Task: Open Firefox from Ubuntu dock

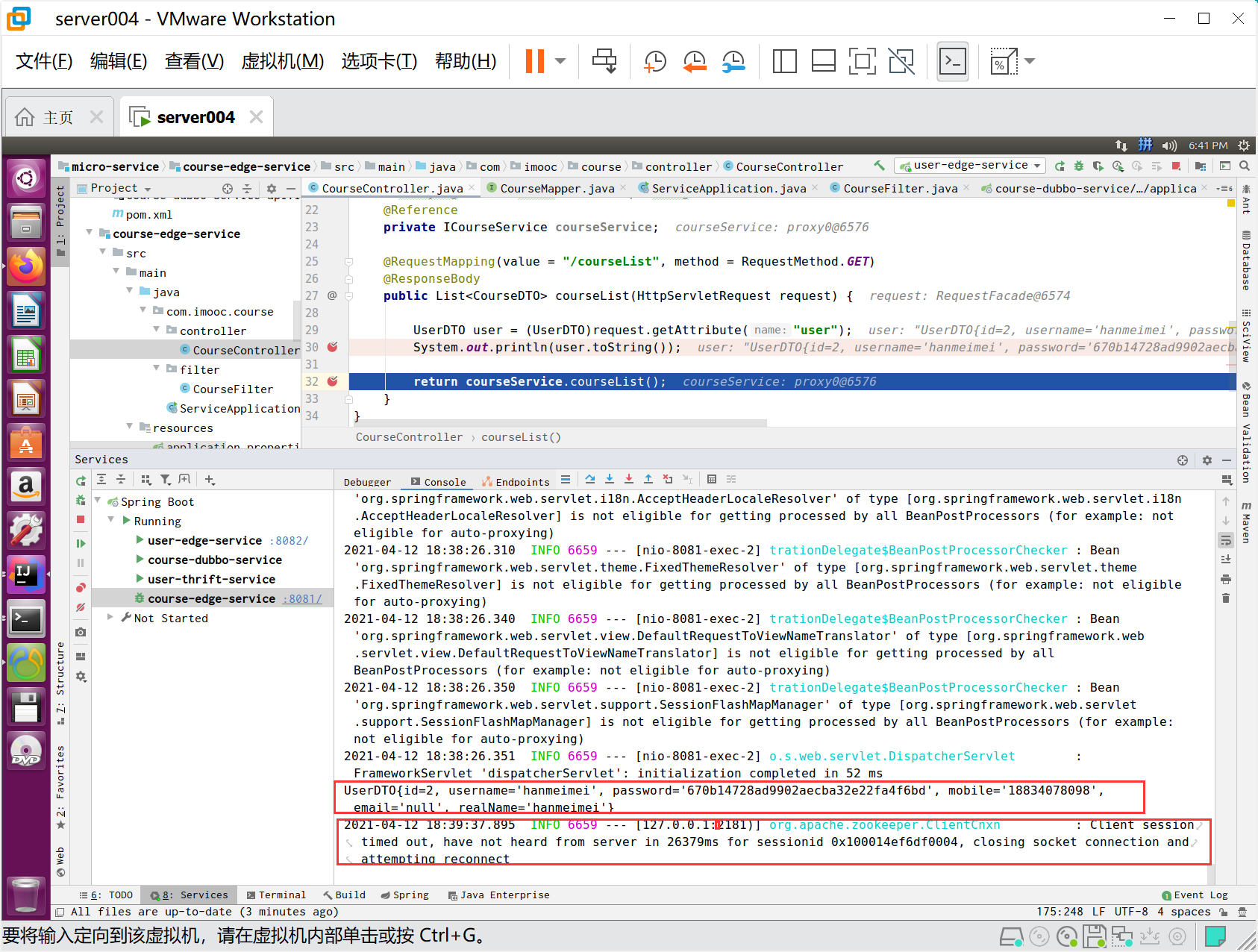Action: [26, 266]
